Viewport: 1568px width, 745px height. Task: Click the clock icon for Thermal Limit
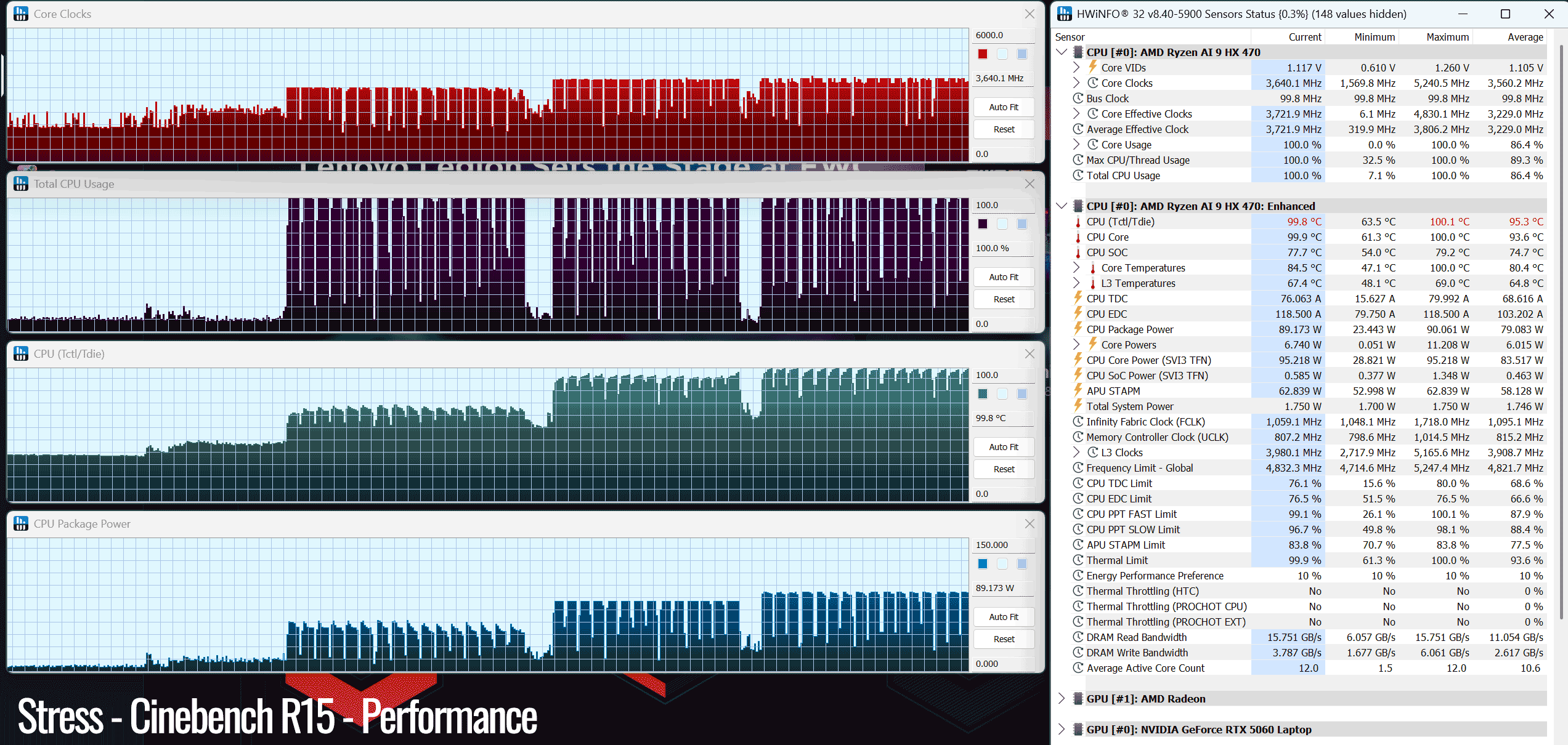[x=1078, y=560]
